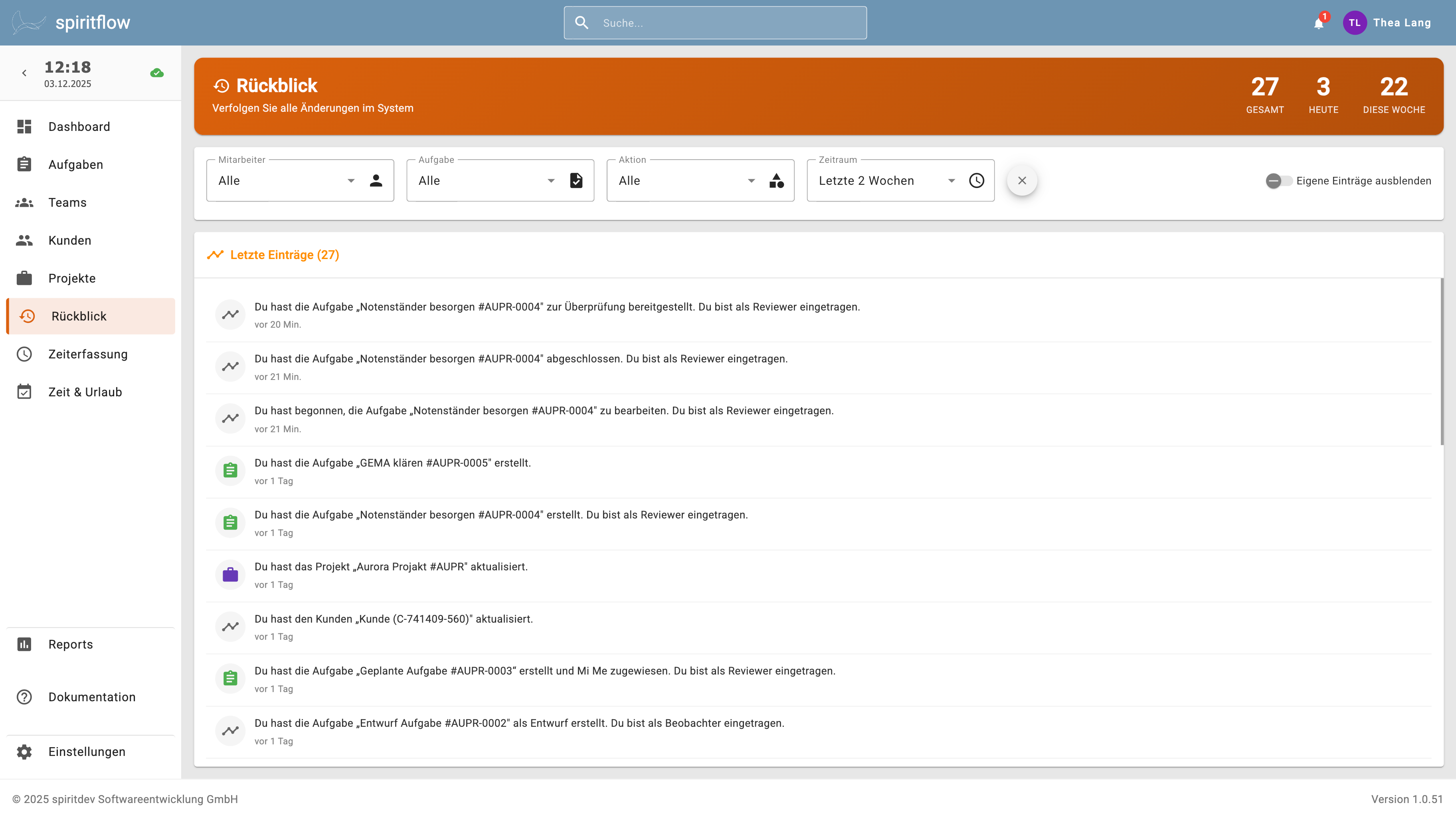The height and width of the screenshot is (819, 1456).
Task: Click the person icon in Mitarbeiter filter
Action: [x=376, y=180]
